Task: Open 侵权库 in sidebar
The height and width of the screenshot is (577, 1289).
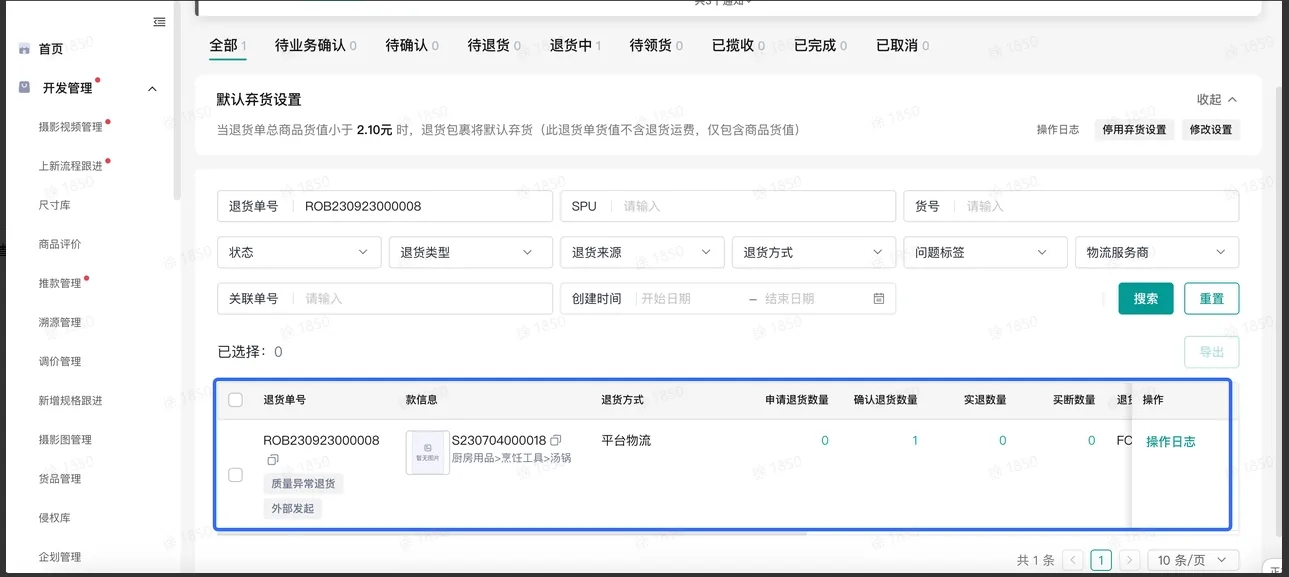Action: [54, 517]
